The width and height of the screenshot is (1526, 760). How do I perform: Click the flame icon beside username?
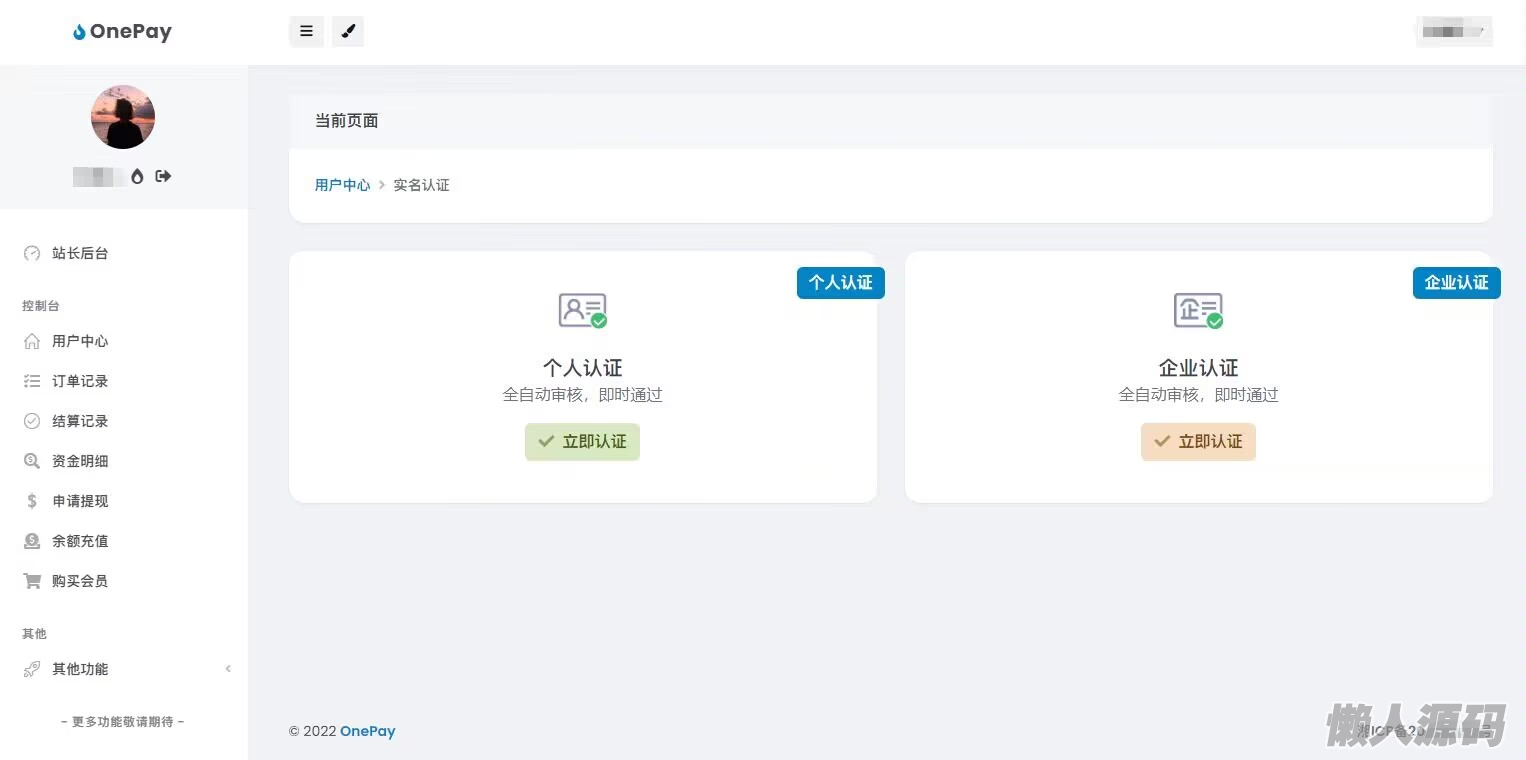coord(137,177)
